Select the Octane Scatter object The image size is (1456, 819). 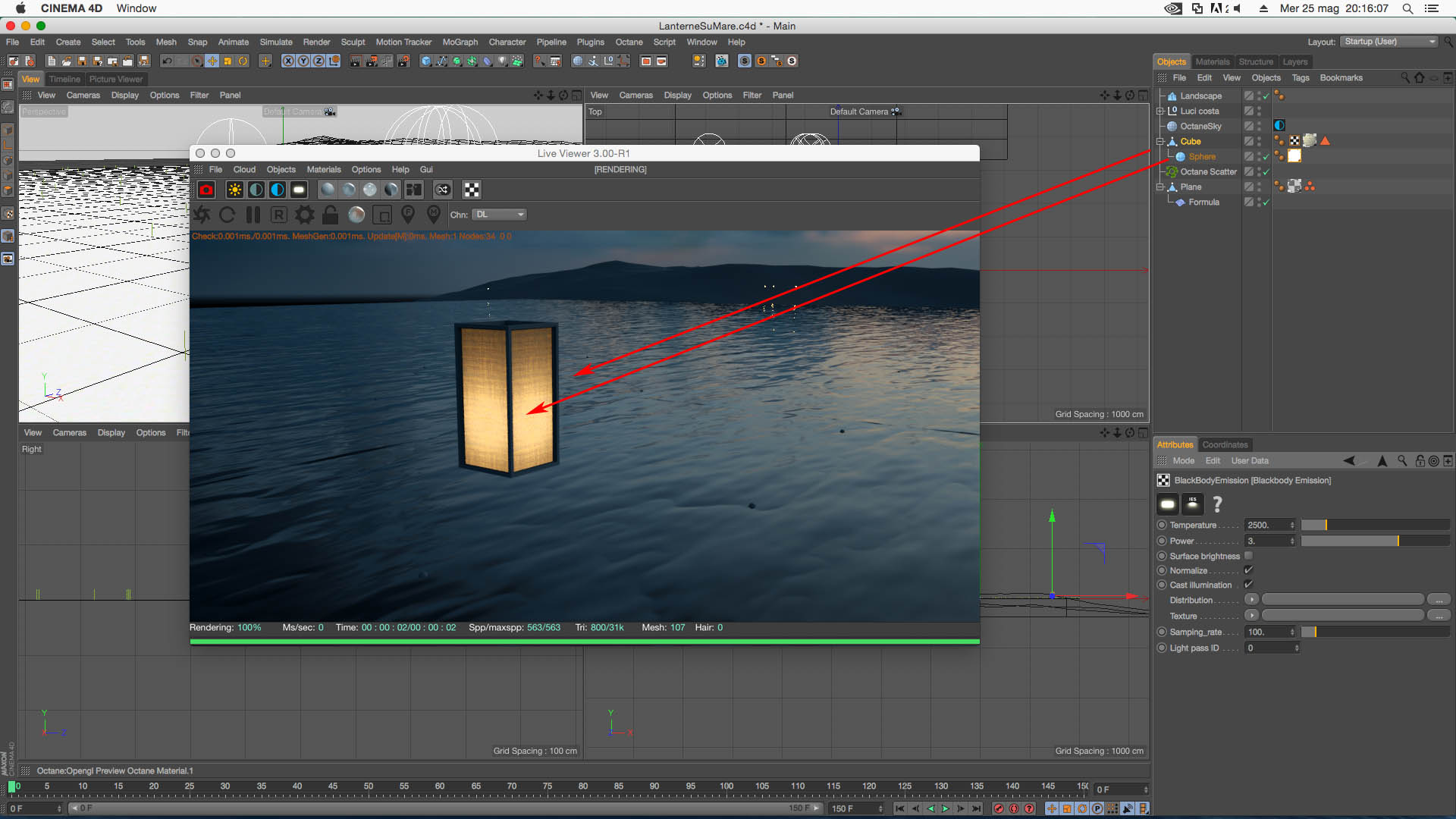[x=1207, y=172]
